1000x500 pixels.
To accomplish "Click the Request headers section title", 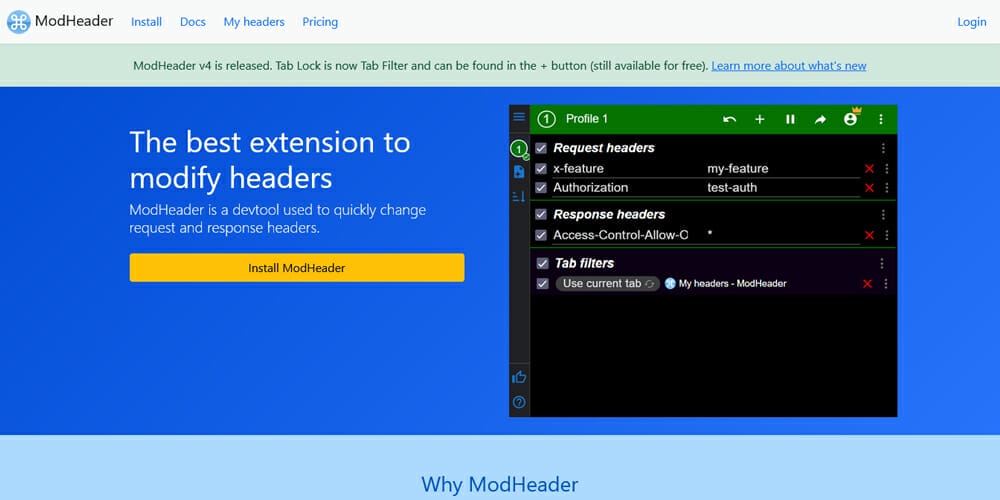I will coord(604,148).
